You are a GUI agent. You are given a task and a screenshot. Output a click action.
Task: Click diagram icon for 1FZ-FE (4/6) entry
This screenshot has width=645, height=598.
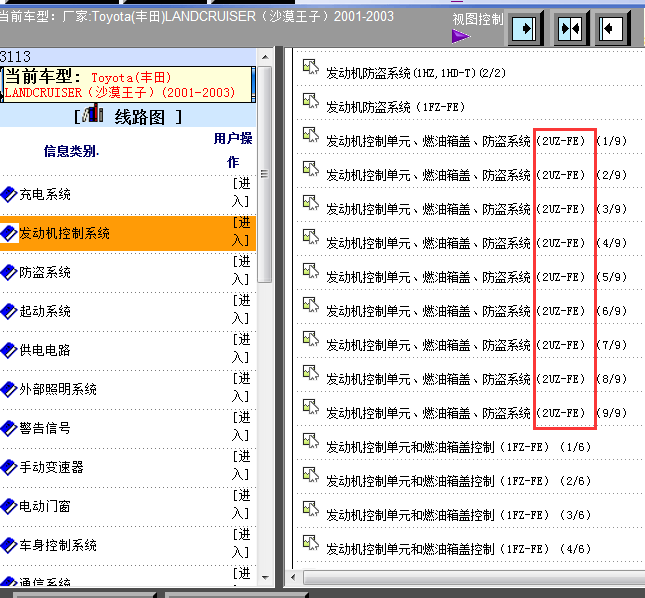[x=311, y=543]
